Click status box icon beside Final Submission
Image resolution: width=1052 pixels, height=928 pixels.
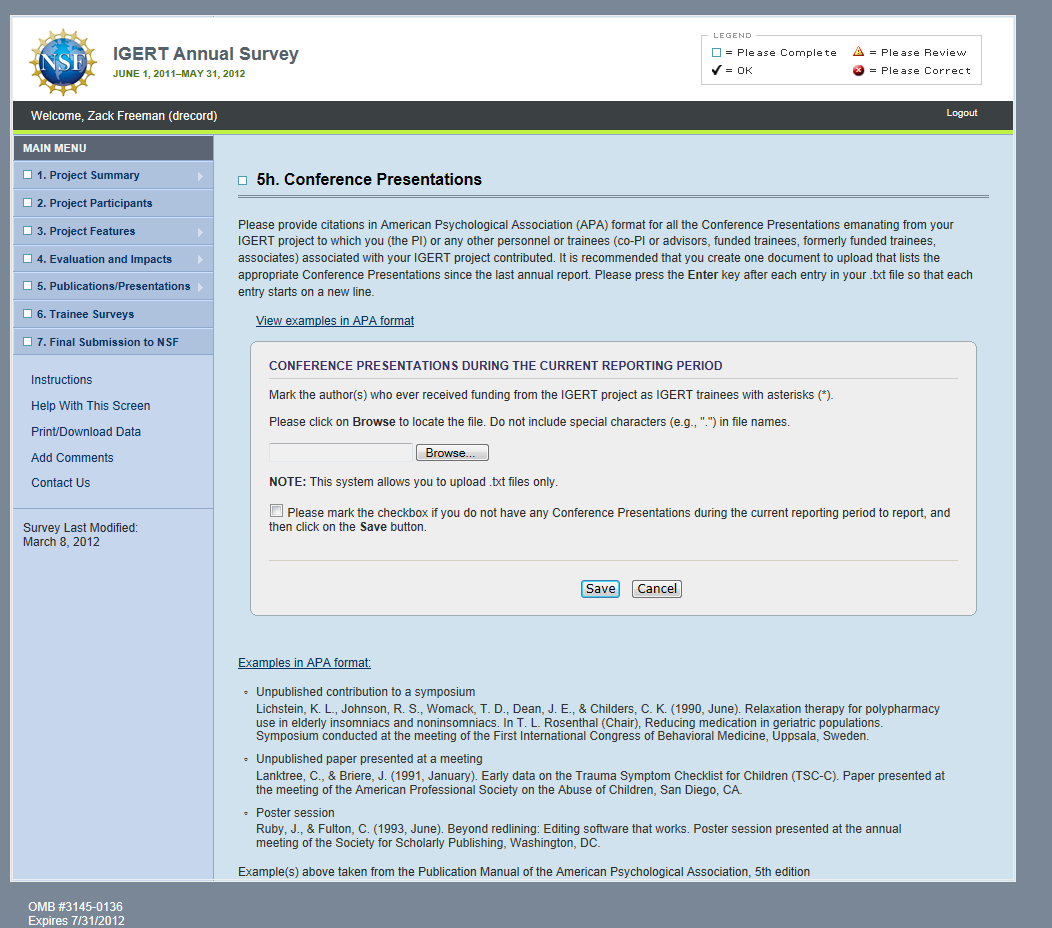(28, 343)
